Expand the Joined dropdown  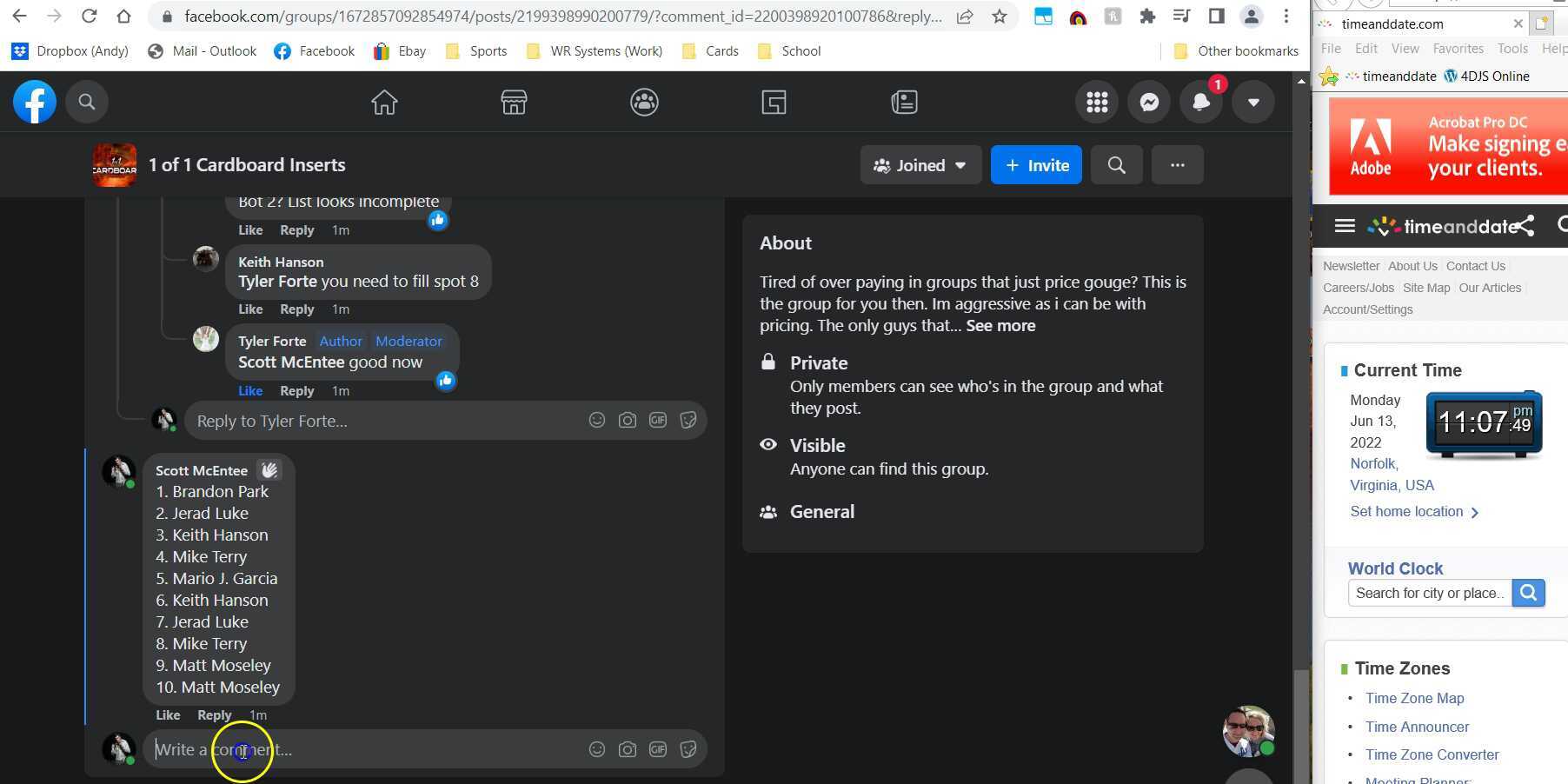click(920, 165)
